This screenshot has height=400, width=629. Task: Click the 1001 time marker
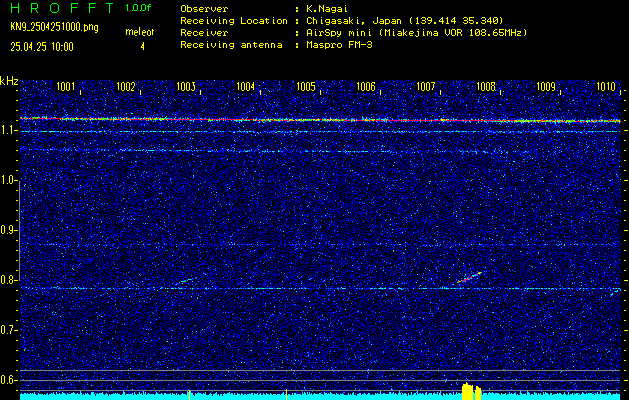(x=65, y=87)
